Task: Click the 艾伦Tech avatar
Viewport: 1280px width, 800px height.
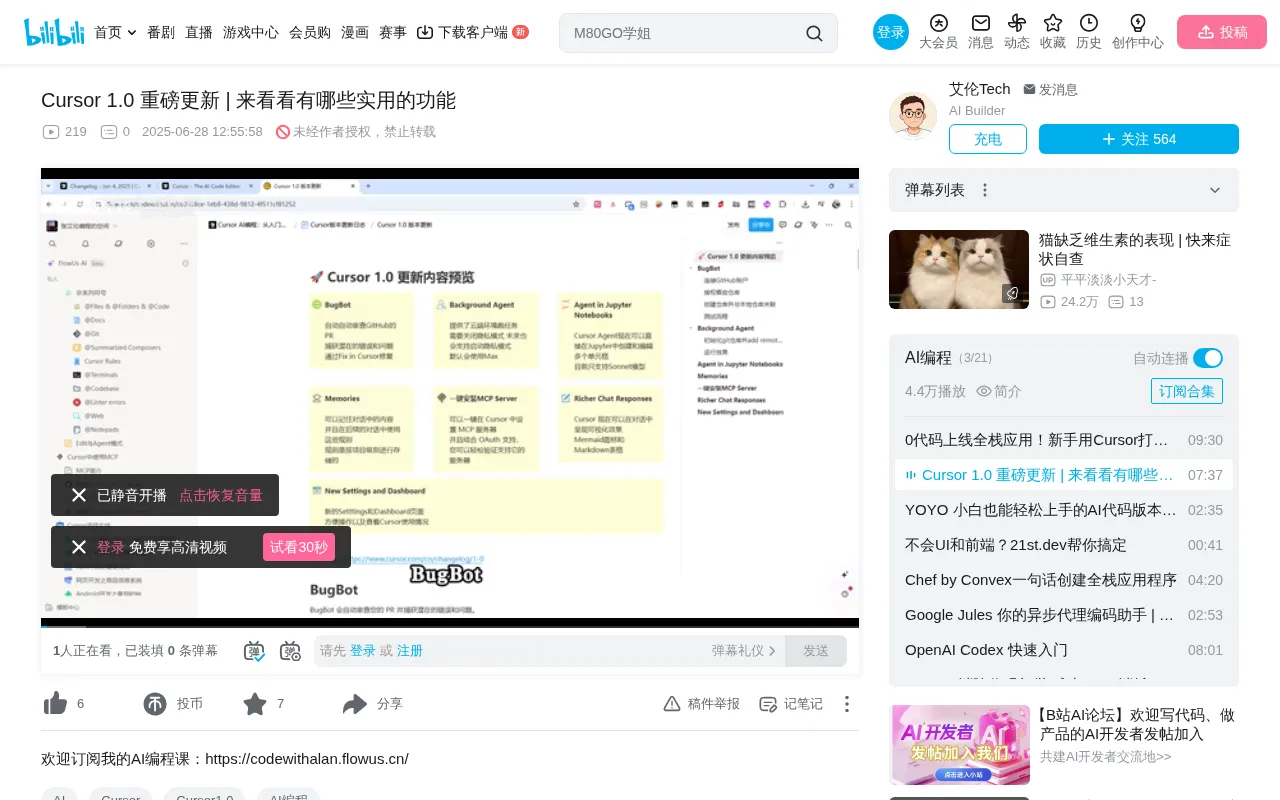Action: (x=913, y=116)
